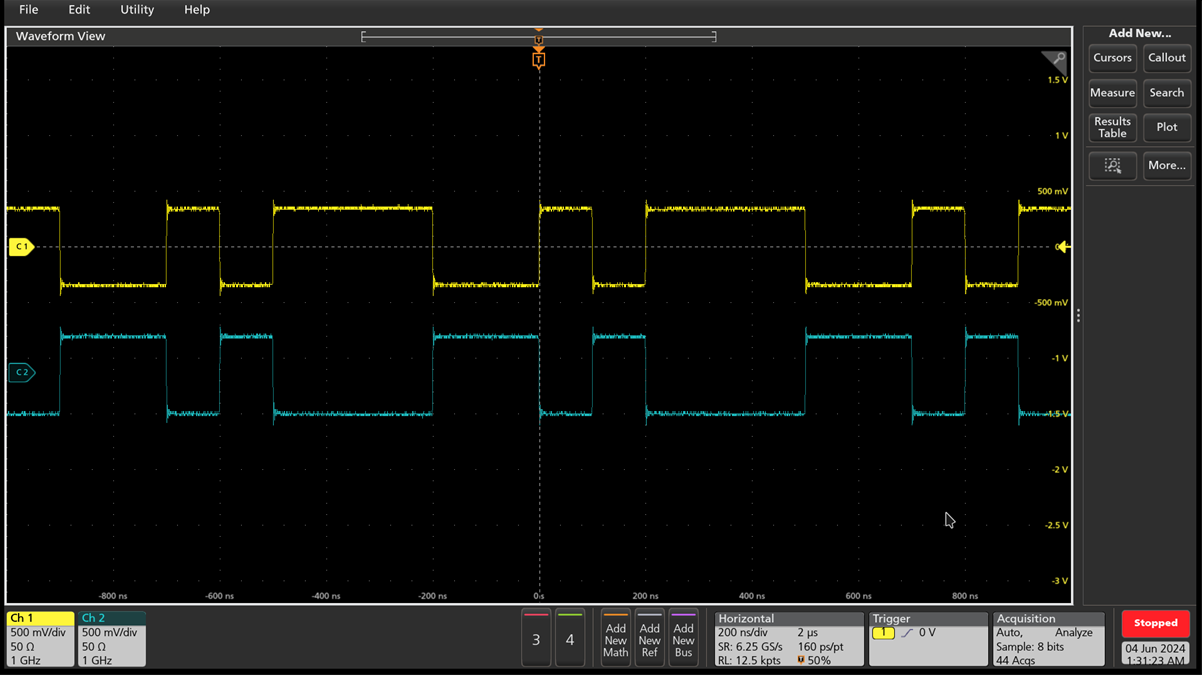
Task: Click the three-dot handle beside the results bar
Action: tap(1078, 316)
